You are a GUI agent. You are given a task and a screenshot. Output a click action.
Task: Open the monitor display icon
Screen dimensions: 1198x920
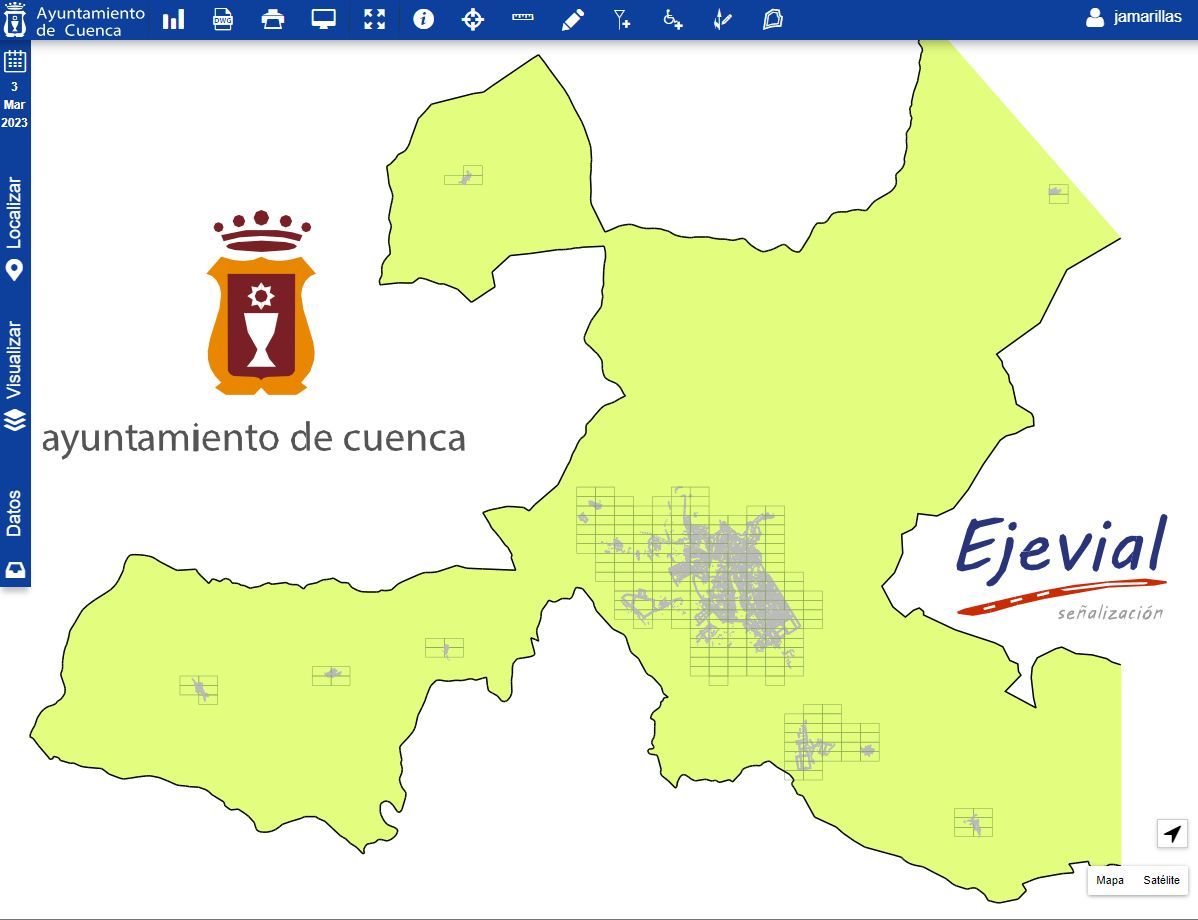(x=323, y=19)
